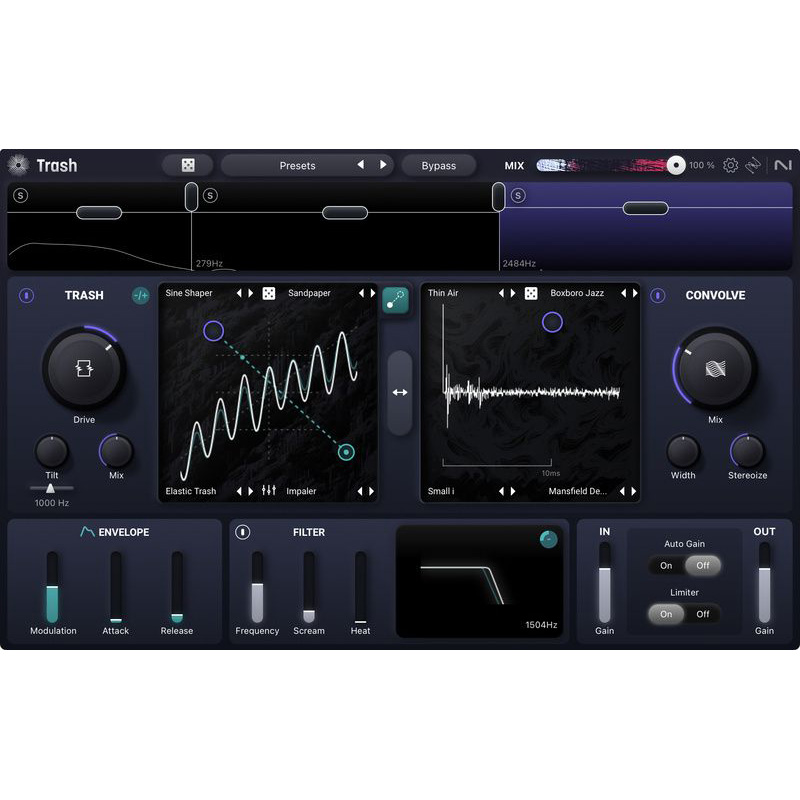Click the swap modules double-arrow button
This screenshot has height=800, width=800.
[x=399, y=392]
